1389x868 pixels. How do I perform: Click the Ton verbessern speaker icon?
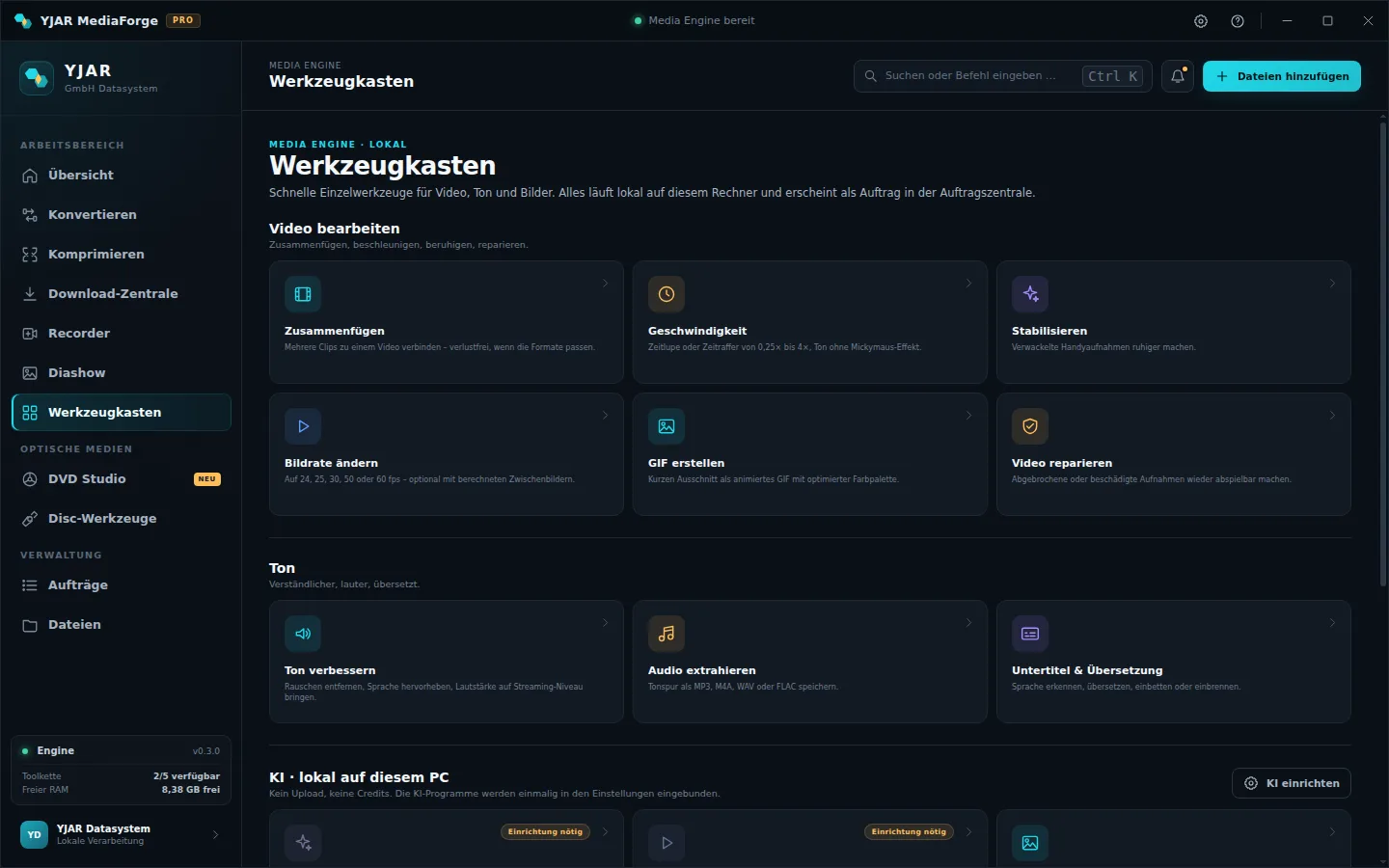click(303, 634)
